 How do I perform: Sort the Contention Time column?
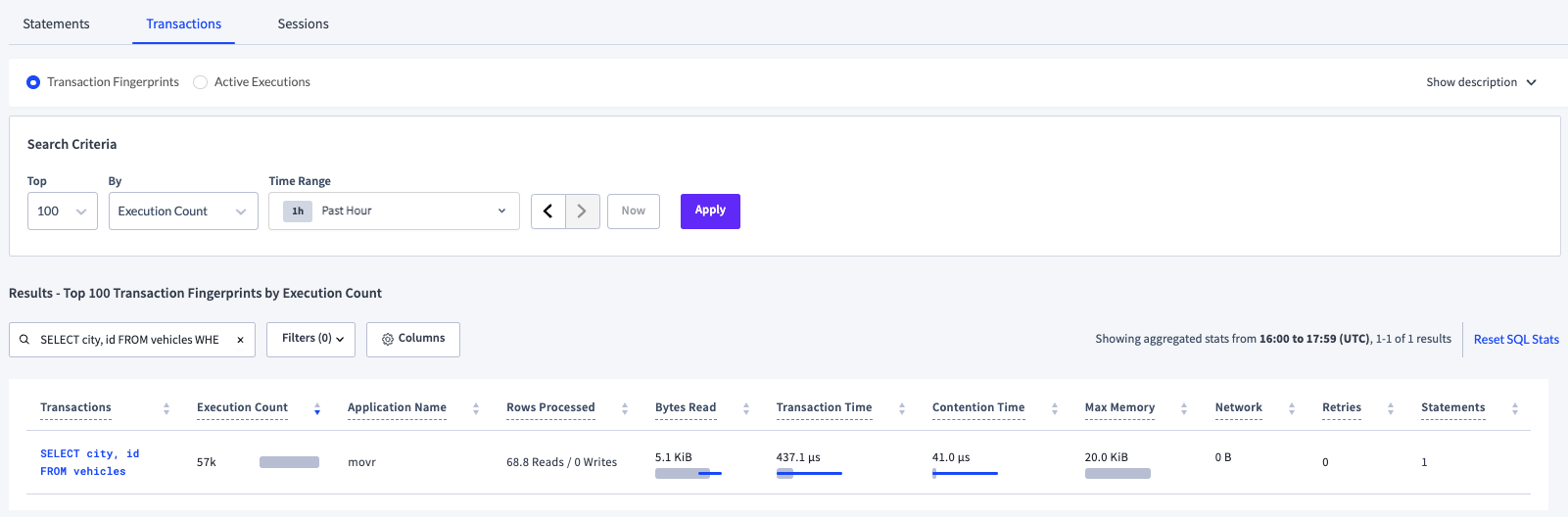[1055, 409]
